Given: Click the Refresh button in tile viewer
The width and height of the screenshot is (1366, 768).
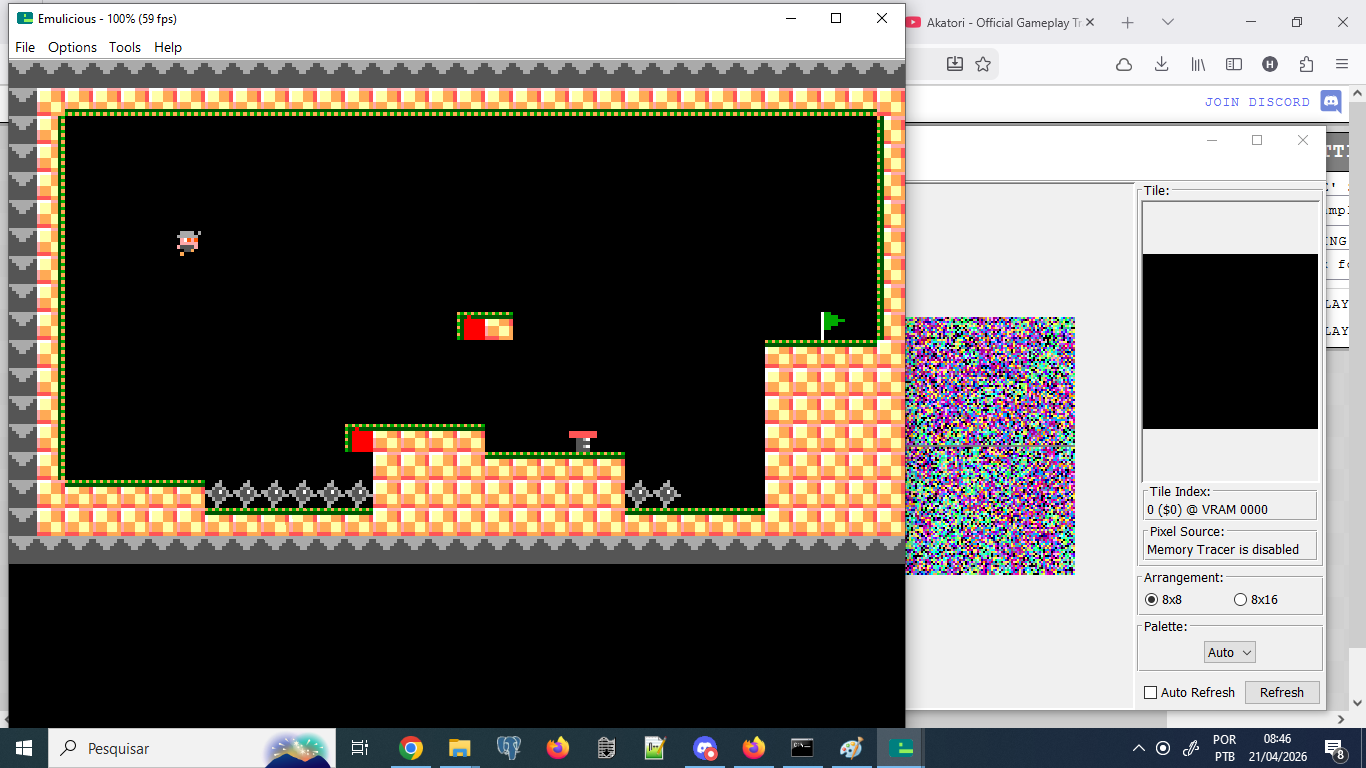Looking at the screenshot, I should point(1282,692).
